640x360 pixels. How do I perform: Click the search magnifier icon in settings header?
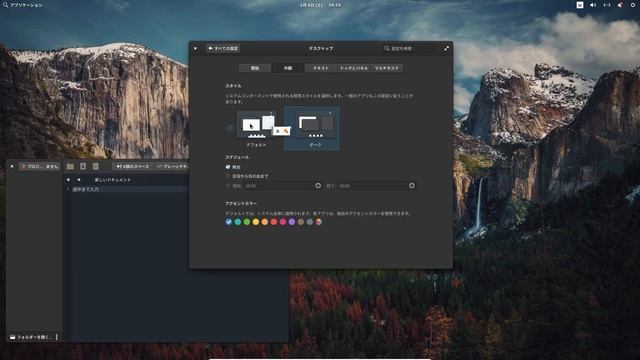coord(387,48)
